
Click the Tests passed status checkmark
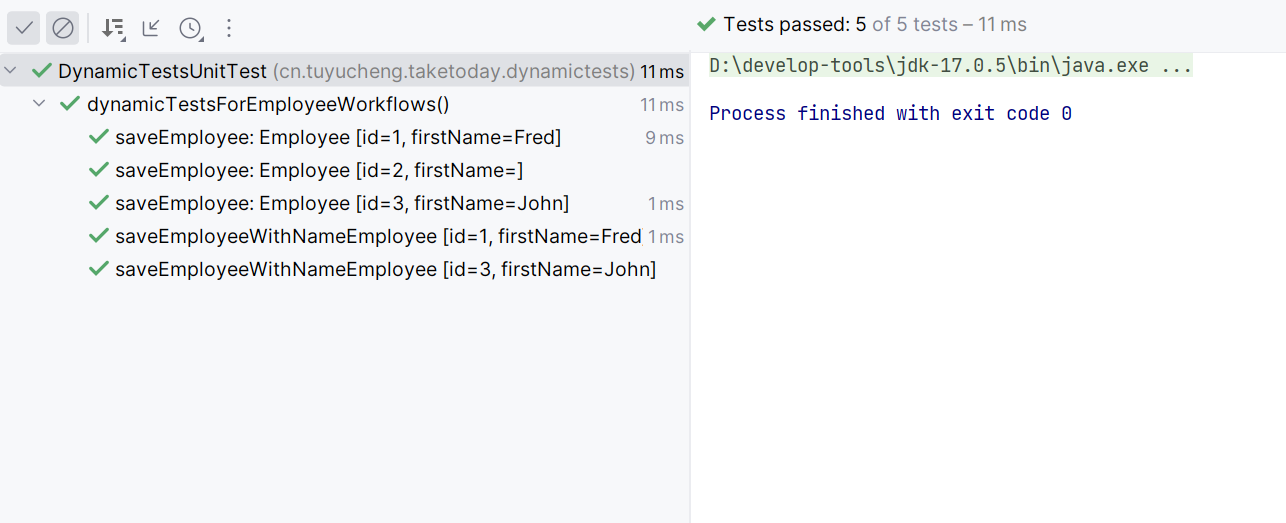coord(706,24)
